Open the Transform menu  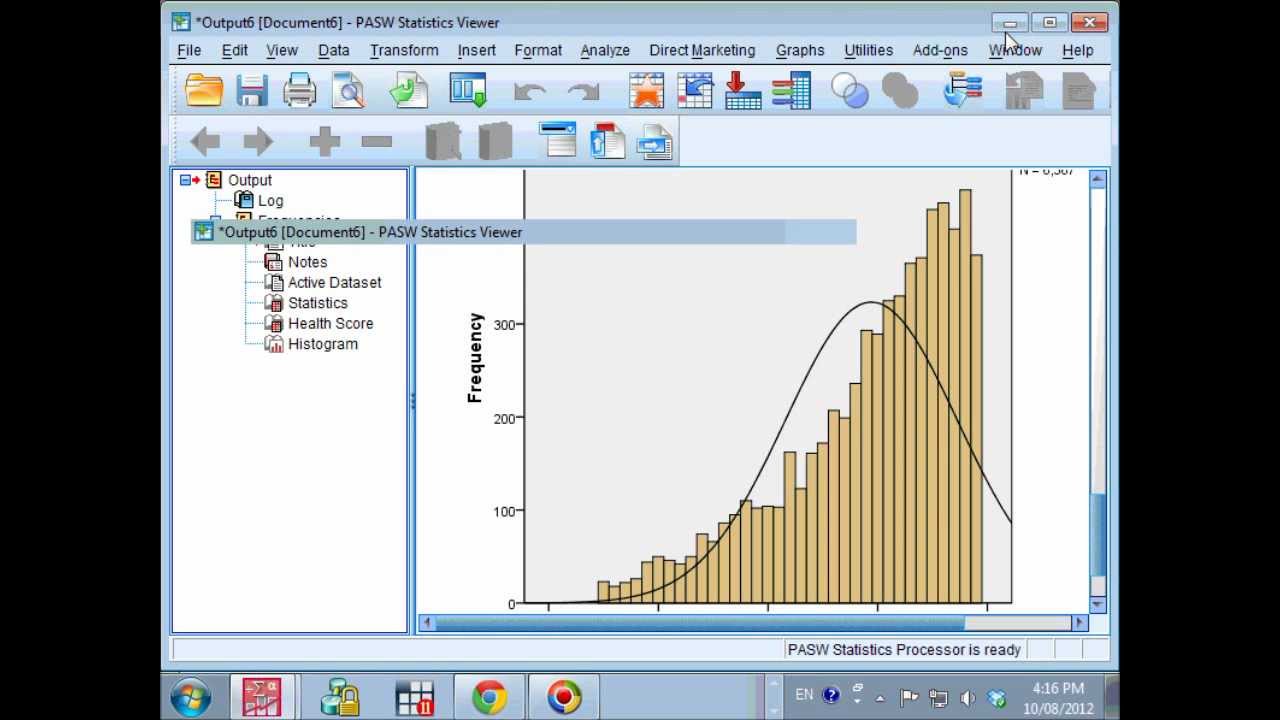404,50
